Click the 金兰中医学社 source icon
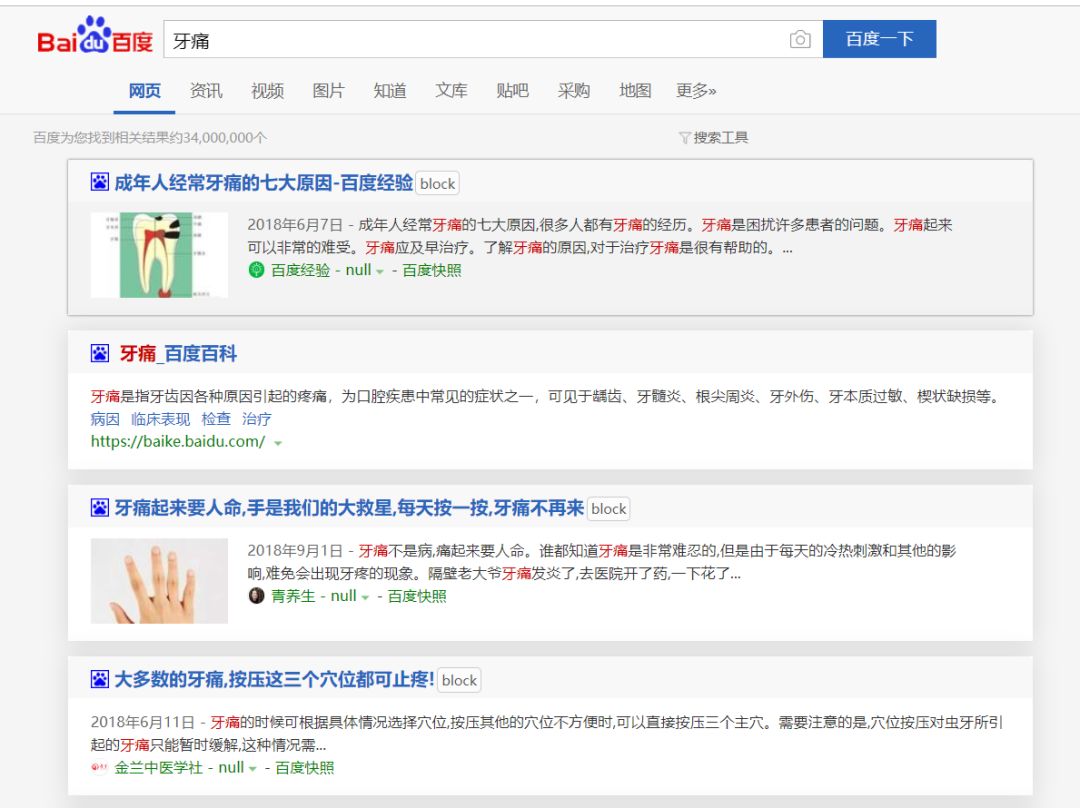 pyautogui.click(x=99, y=767)
